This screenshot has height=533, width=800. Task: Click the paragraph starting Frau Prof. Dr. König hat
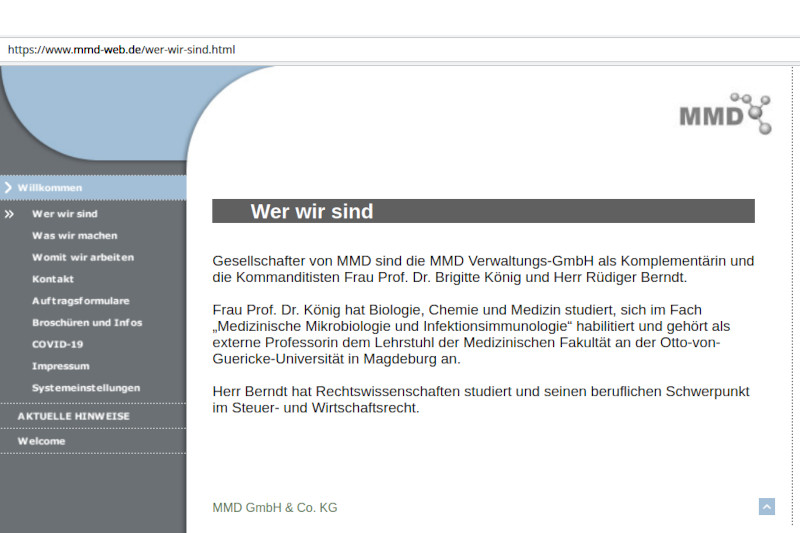point(471,334)
